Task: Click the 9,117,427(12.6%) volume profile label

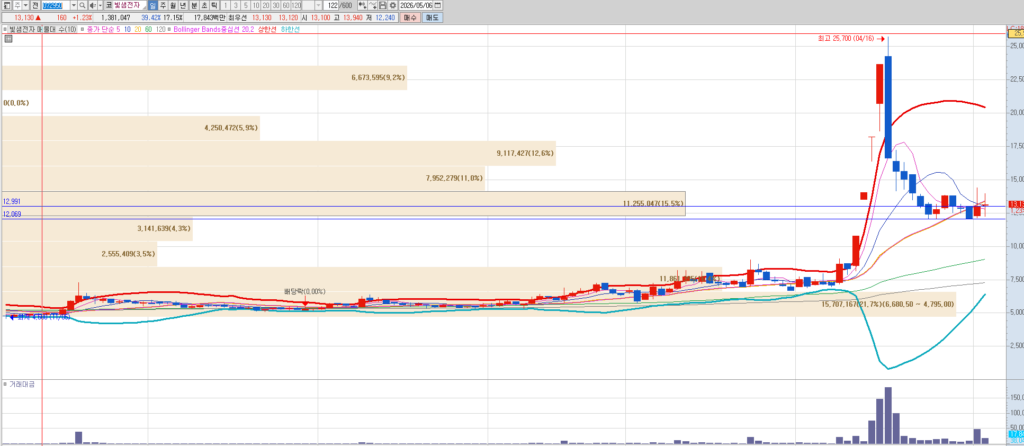Action: pos(525,153)
